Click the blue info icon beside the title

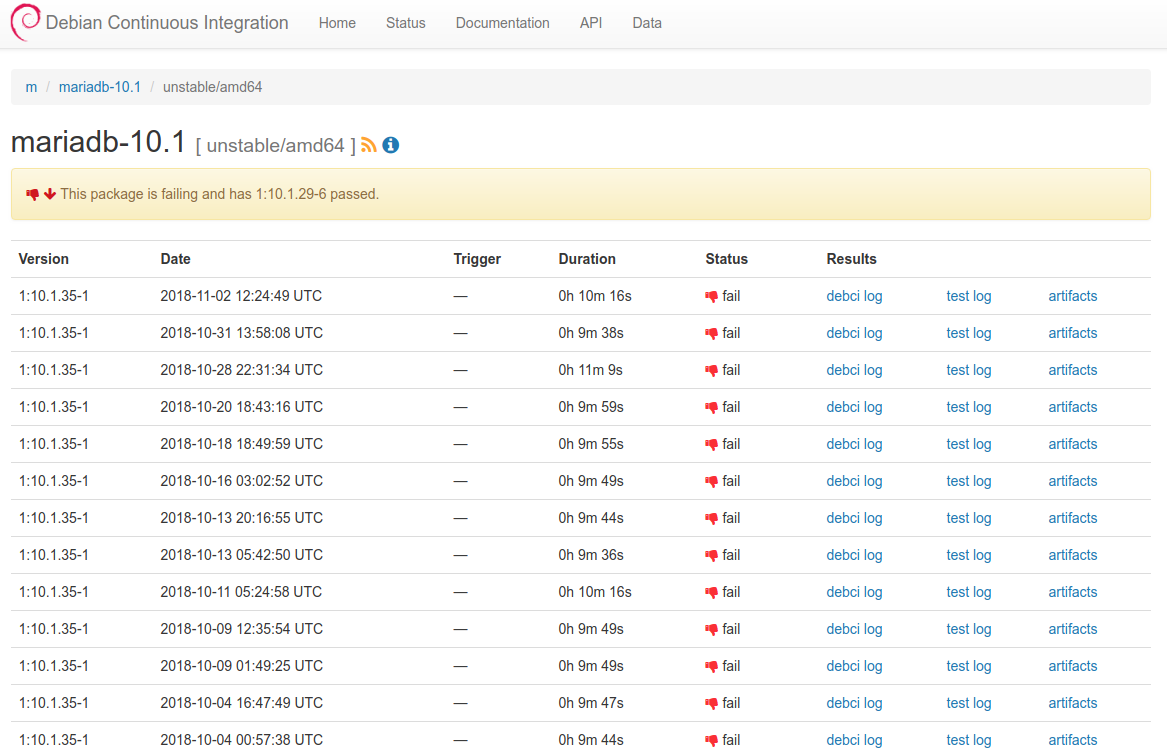tap(391, 145)
